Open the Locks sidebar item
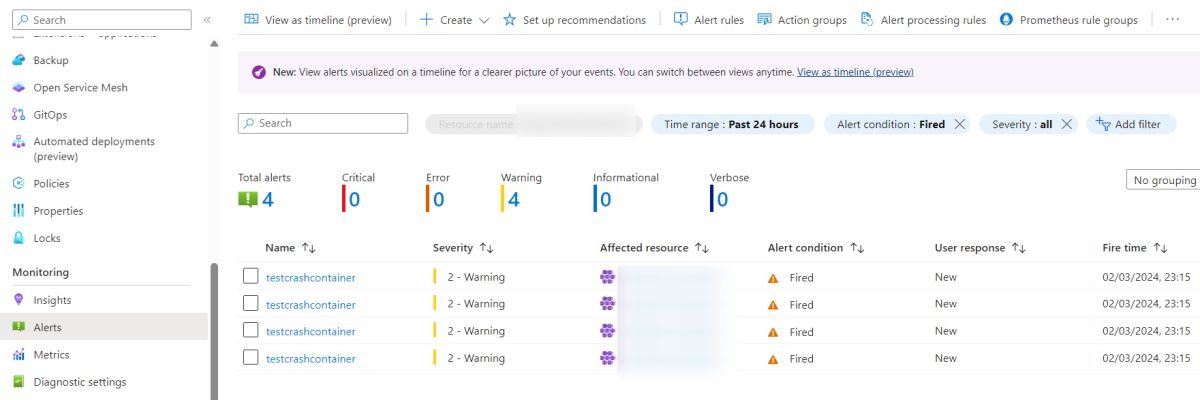1200x400 pixels. pos(47,238)
